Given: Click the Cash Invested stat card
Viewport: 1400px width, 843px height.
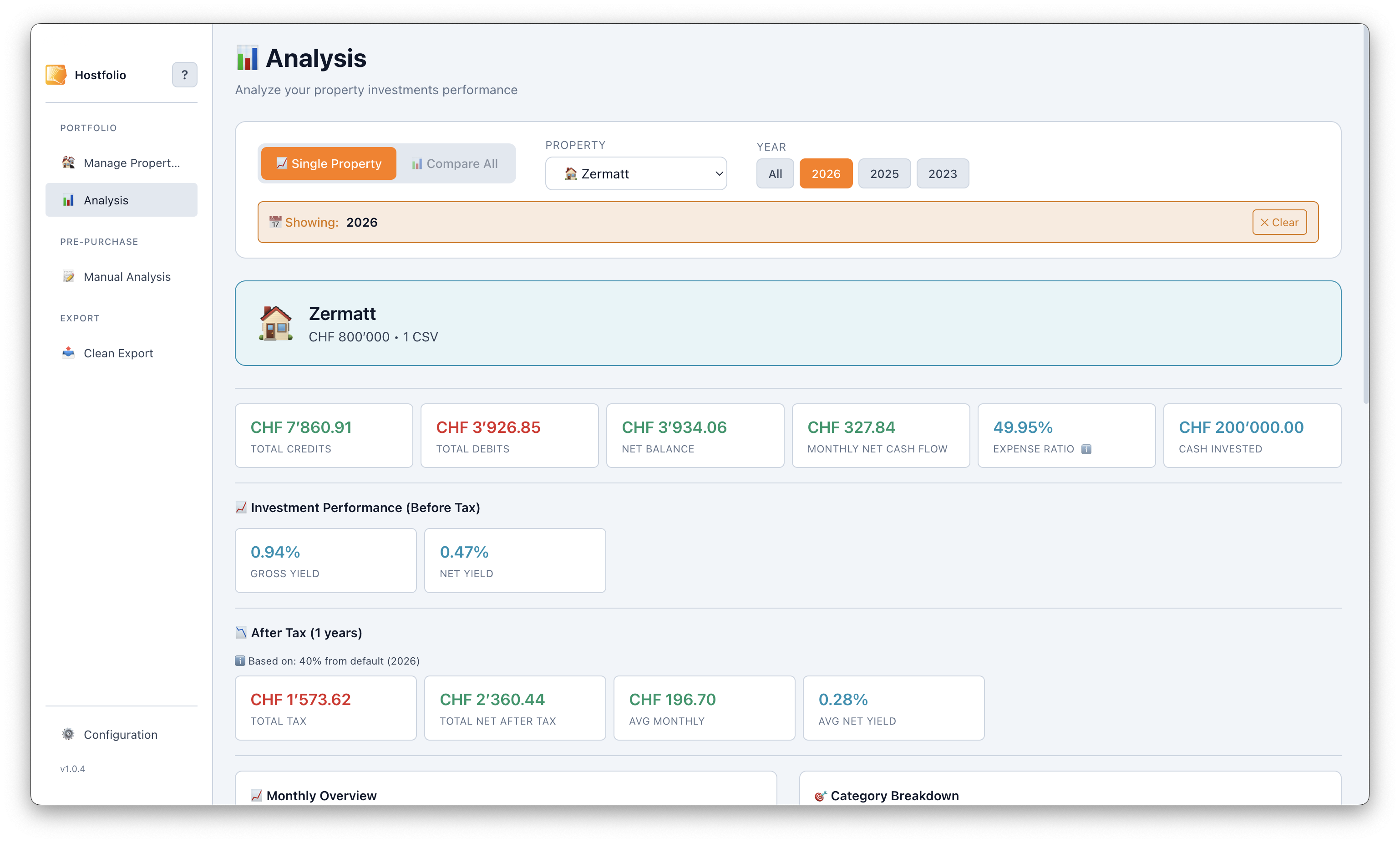Looking at the screenshot, I should click(1252, 436).
